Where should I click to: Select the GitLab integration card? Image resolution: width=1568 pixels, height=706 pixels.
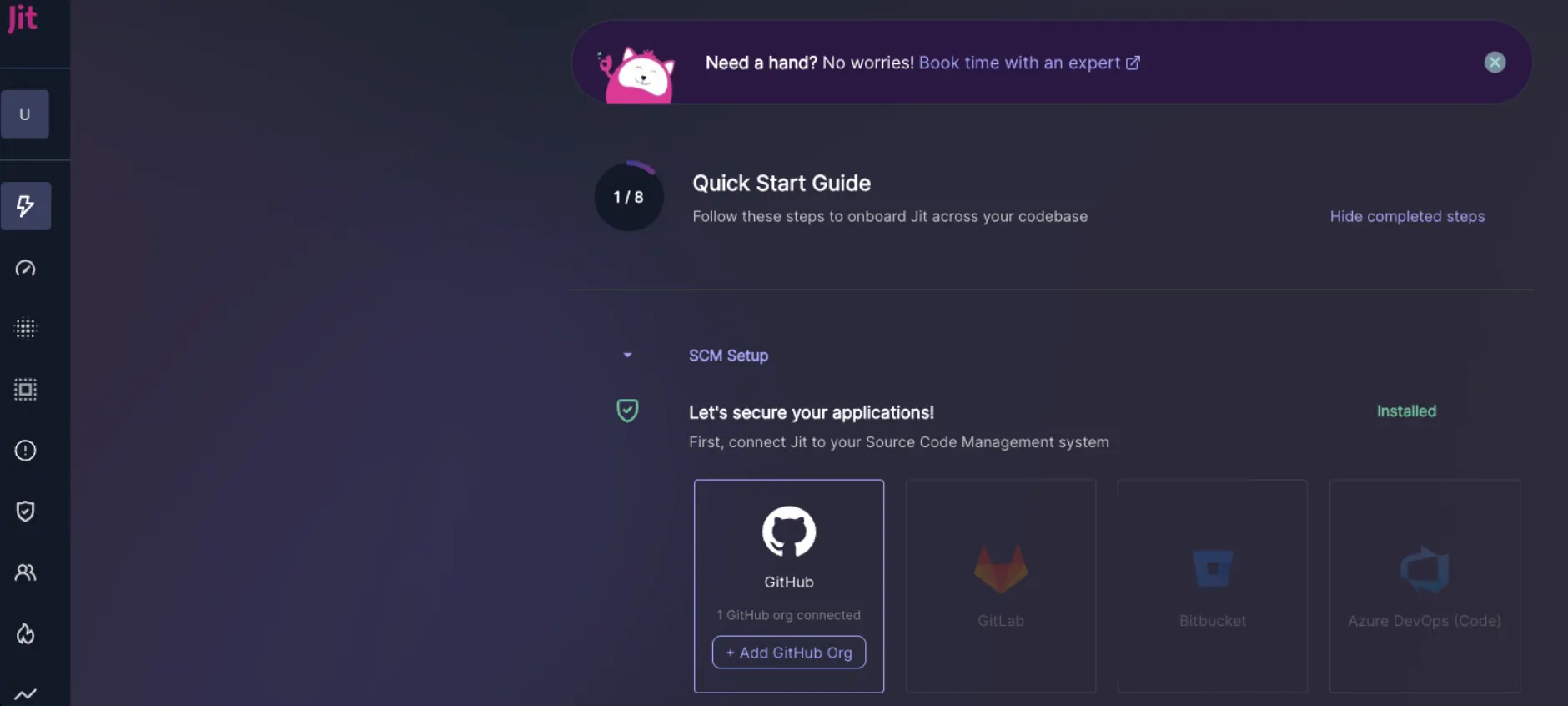(1001, 586)
